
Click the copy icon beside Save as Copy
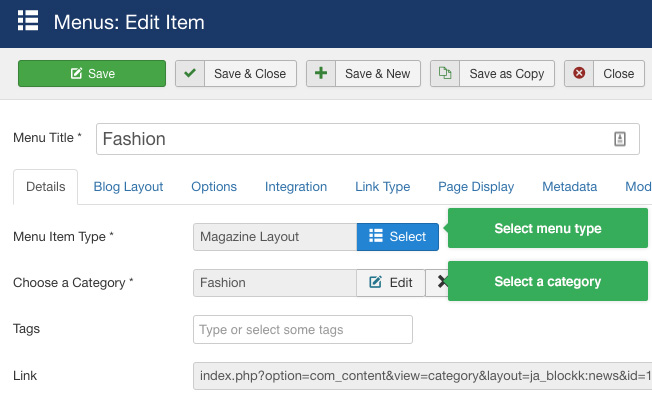[445, 73]
